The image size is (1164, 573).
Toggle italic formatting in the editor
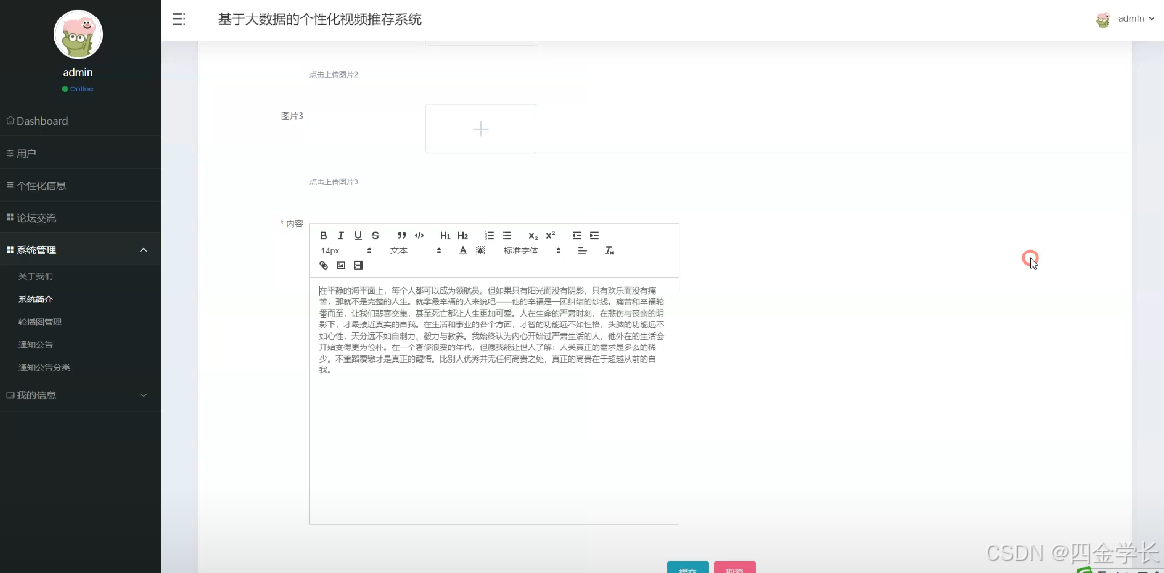coord(341,235)
